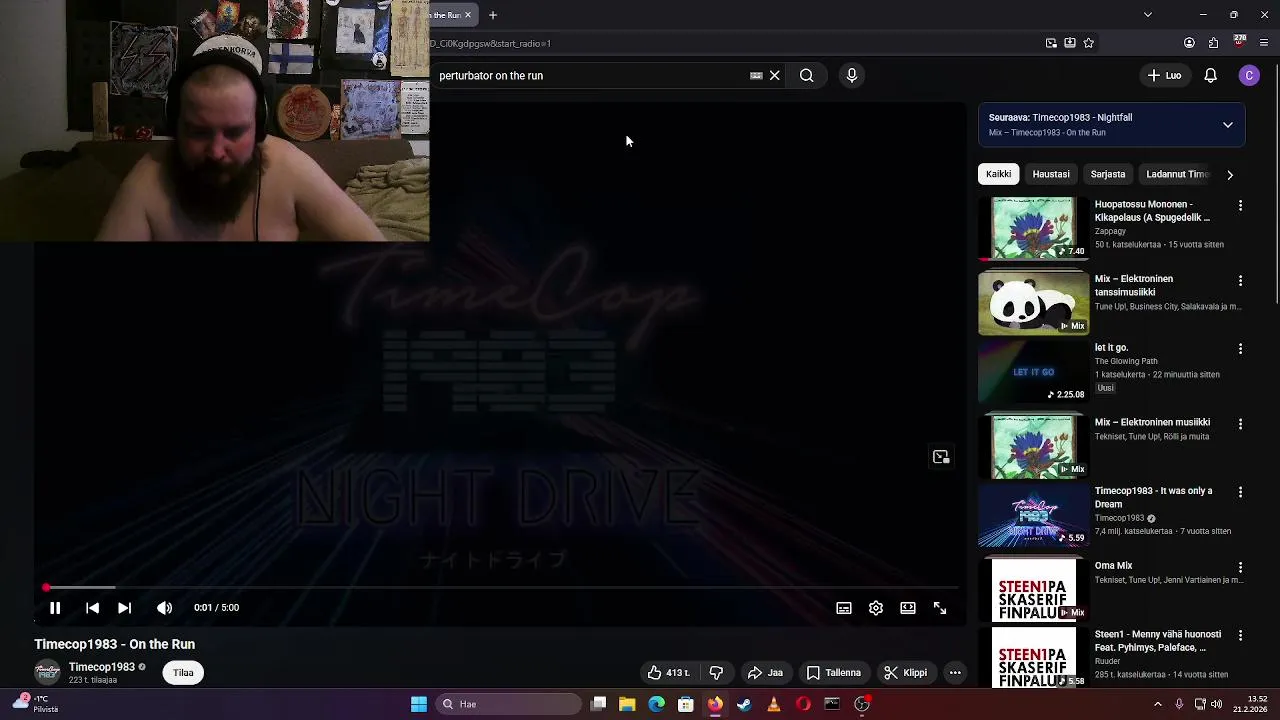Open the miniplayer icon on the video
The image size is (1280, 720).
[941, 457]
